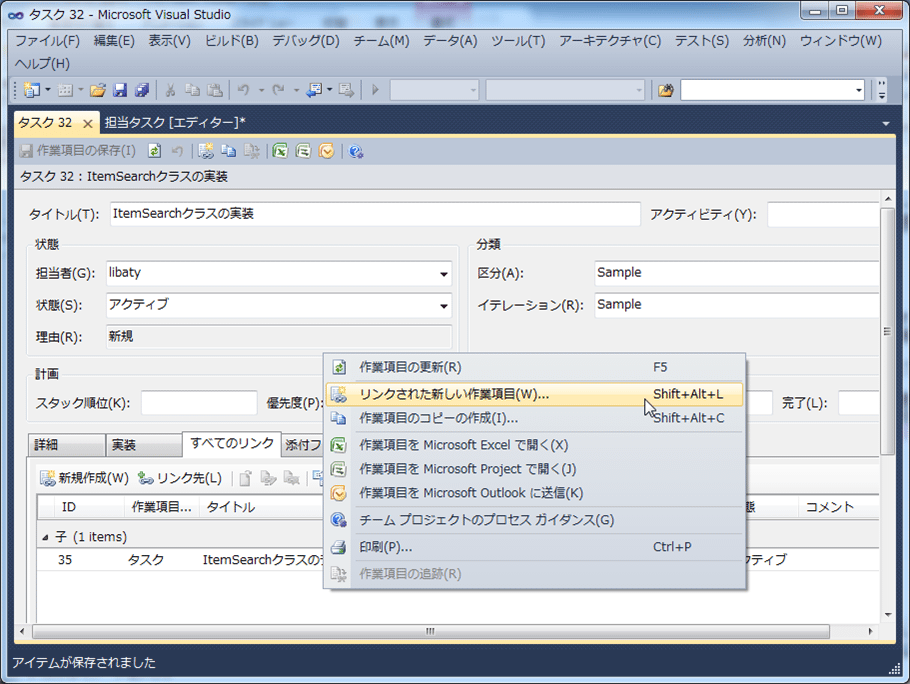The width and height of the screenshot is (910, 684).
Task: Click the new linked work item toolbar icon
Action: coord(205,151)
